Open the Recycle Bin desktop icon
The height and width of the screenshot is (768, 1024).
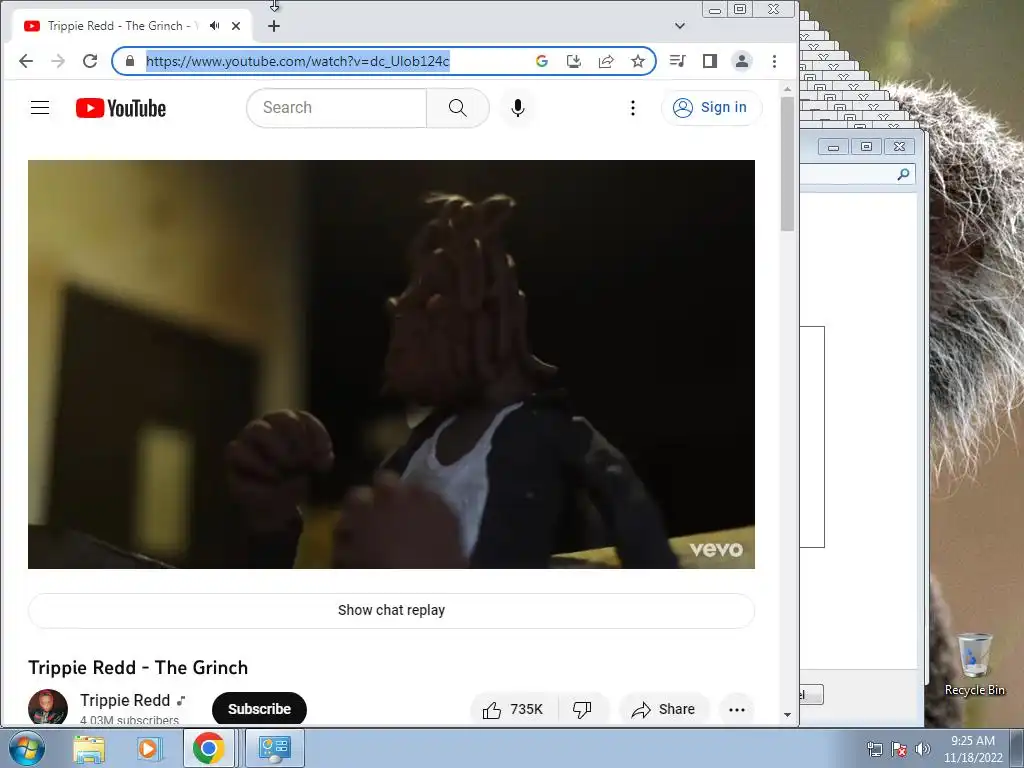974,665
